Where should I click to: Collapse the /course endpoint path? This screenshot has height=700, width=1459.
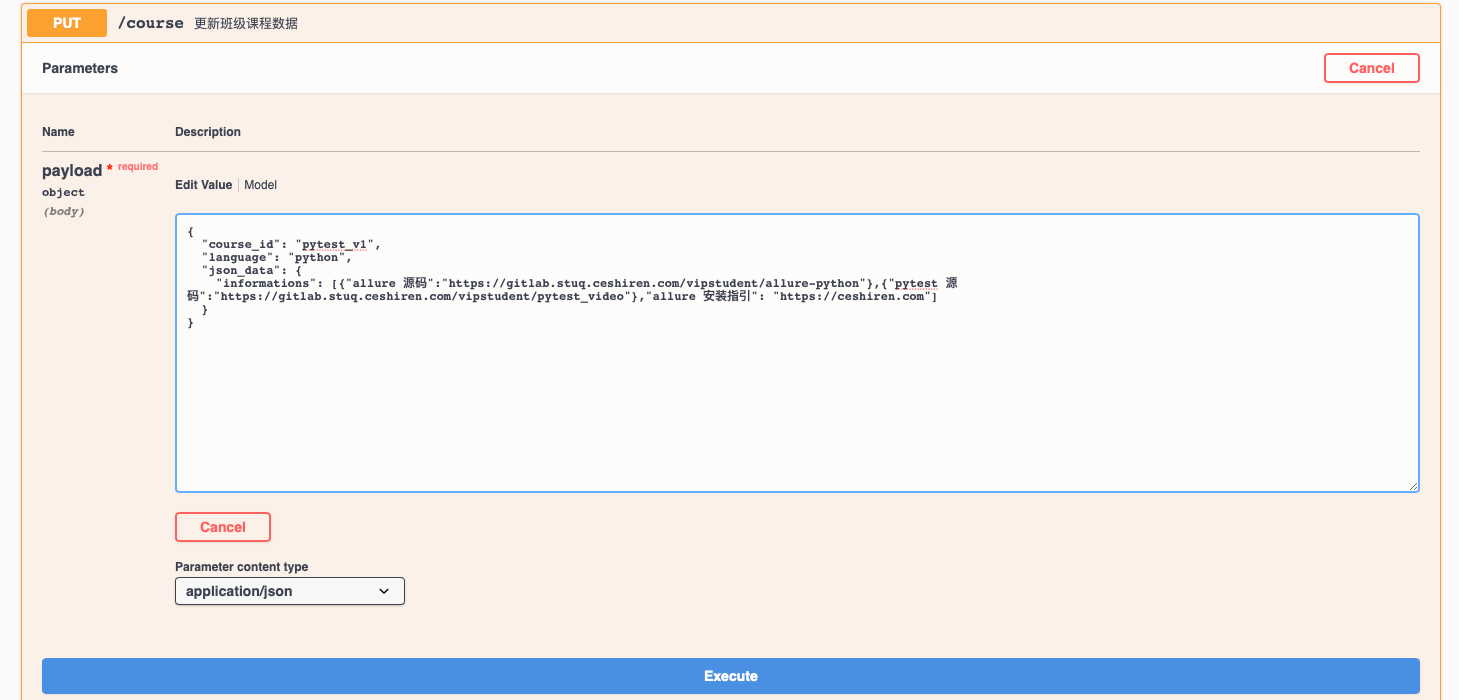coord(150,23)
